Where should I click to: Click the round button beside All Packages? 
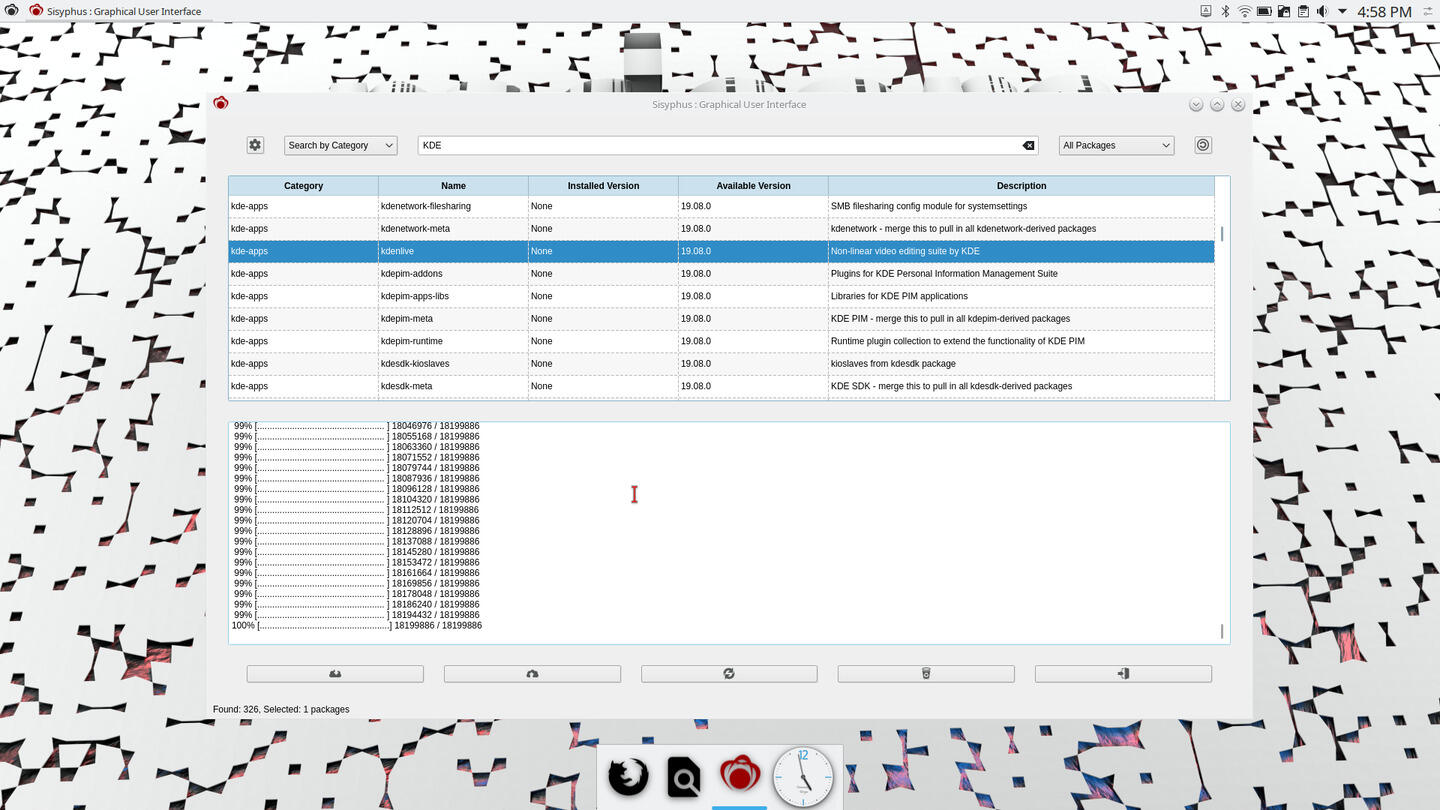1203,145
